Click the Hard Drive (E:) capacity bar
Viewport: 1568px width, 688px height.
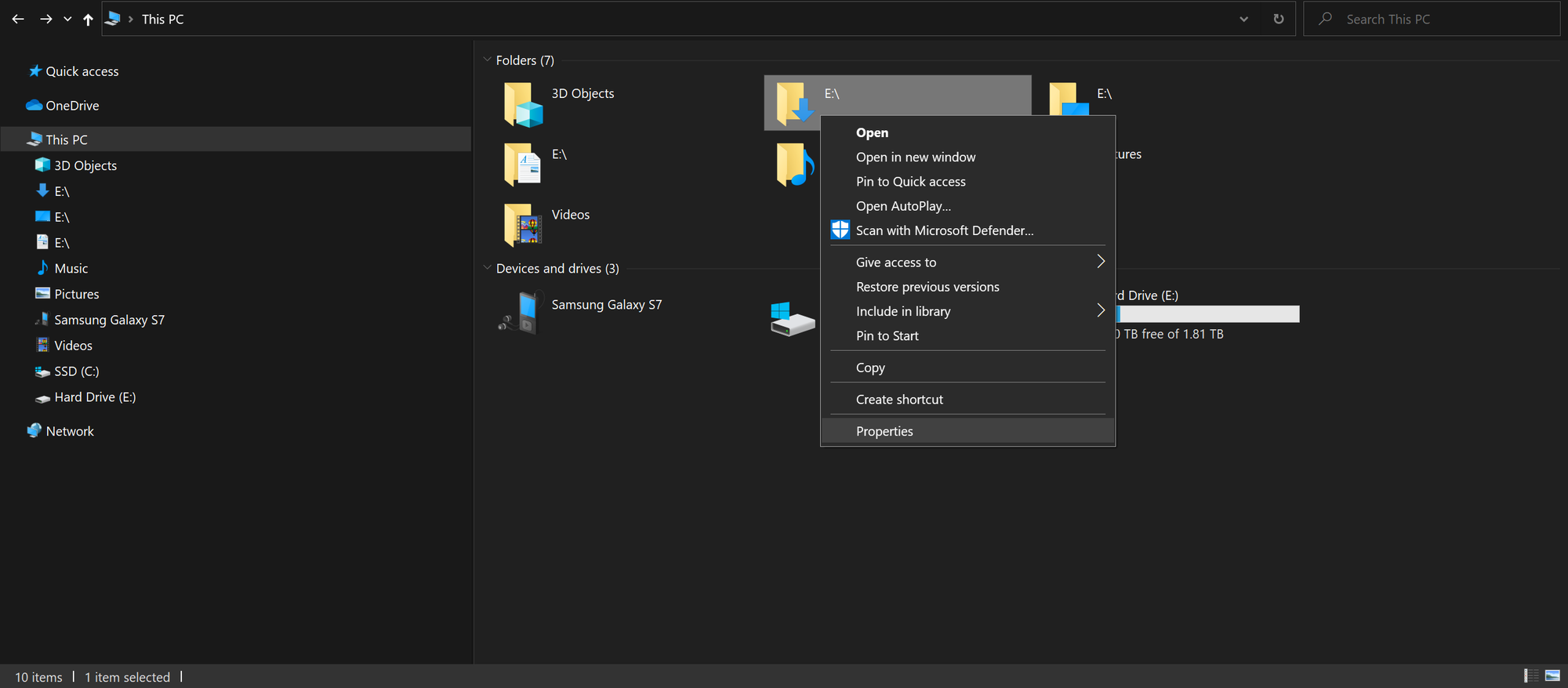[1207, 313]
